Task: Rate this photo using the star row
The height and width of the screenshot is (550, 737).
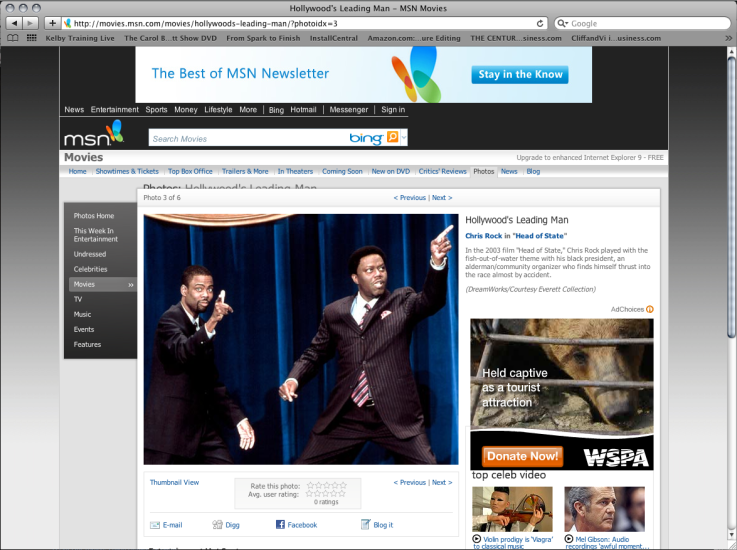Action: 327,486
